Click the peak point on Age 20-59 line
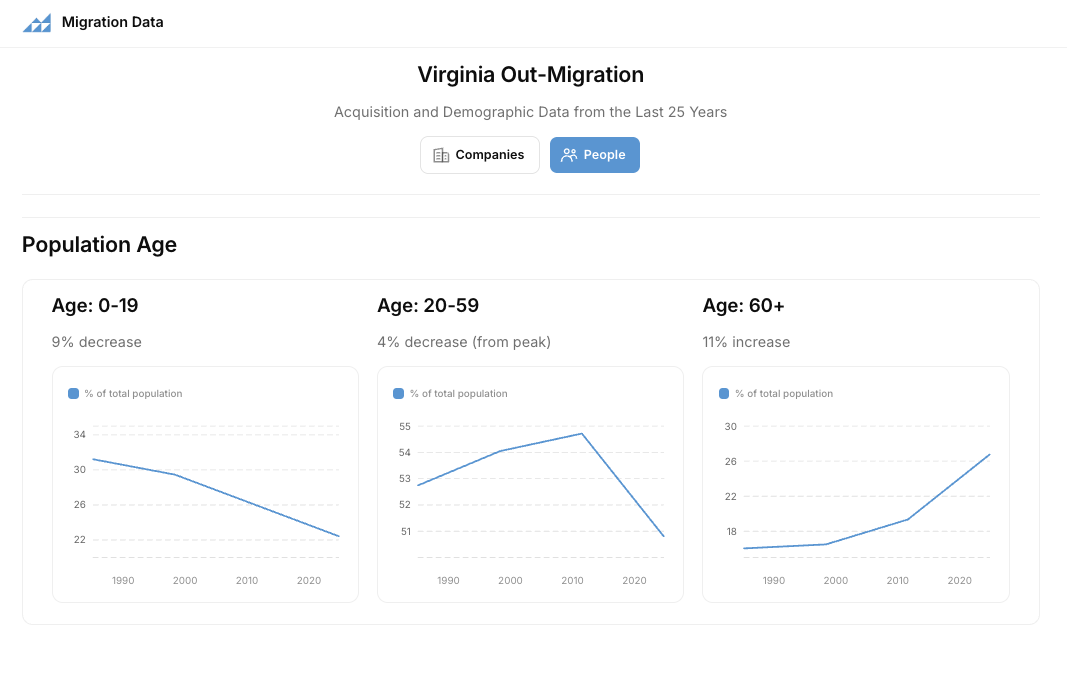The image size is (1067, 676). (582, 434)
